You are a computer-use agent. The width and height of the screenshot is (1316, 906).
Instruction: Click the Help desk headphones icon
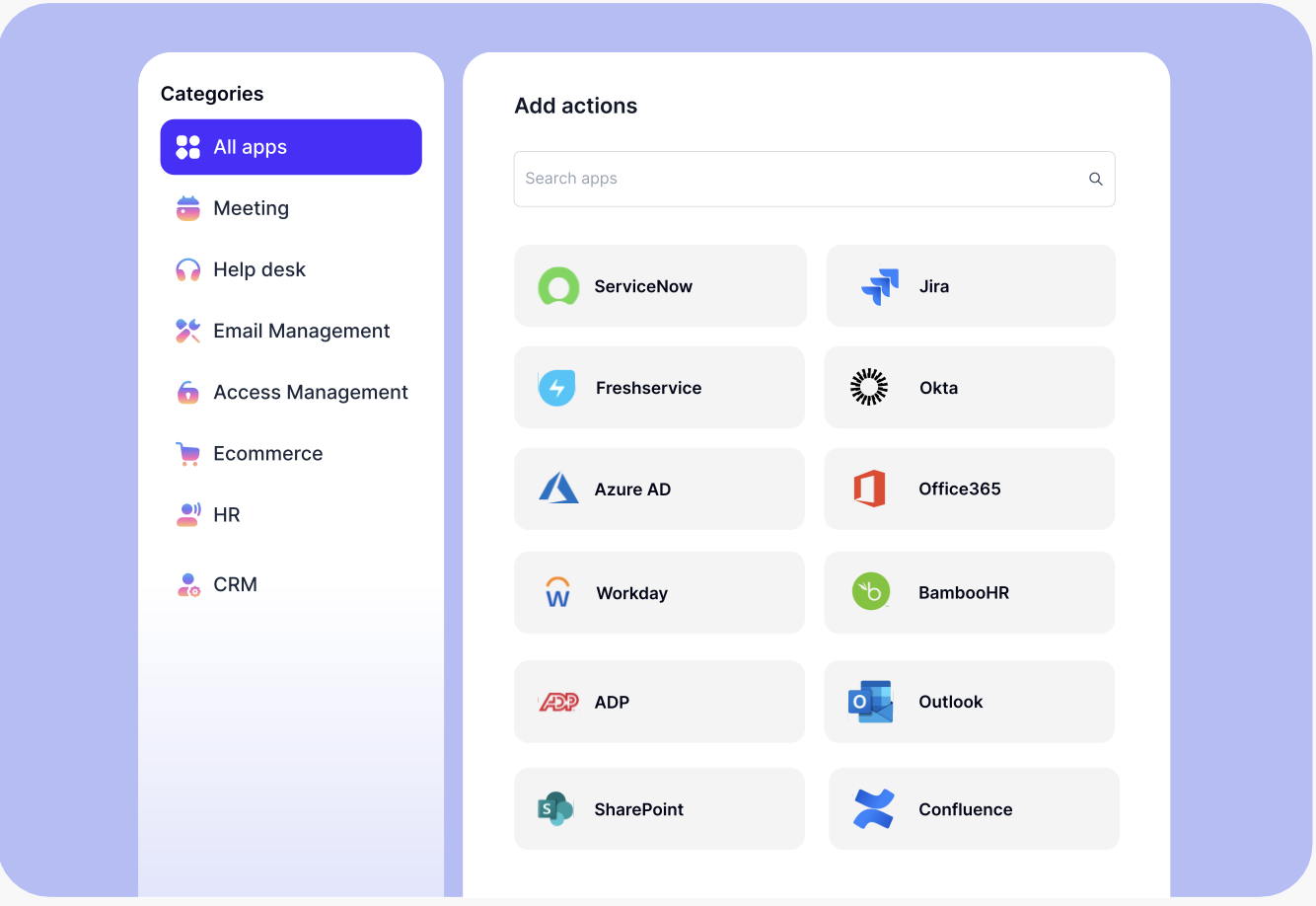click(x=187, y=269)
